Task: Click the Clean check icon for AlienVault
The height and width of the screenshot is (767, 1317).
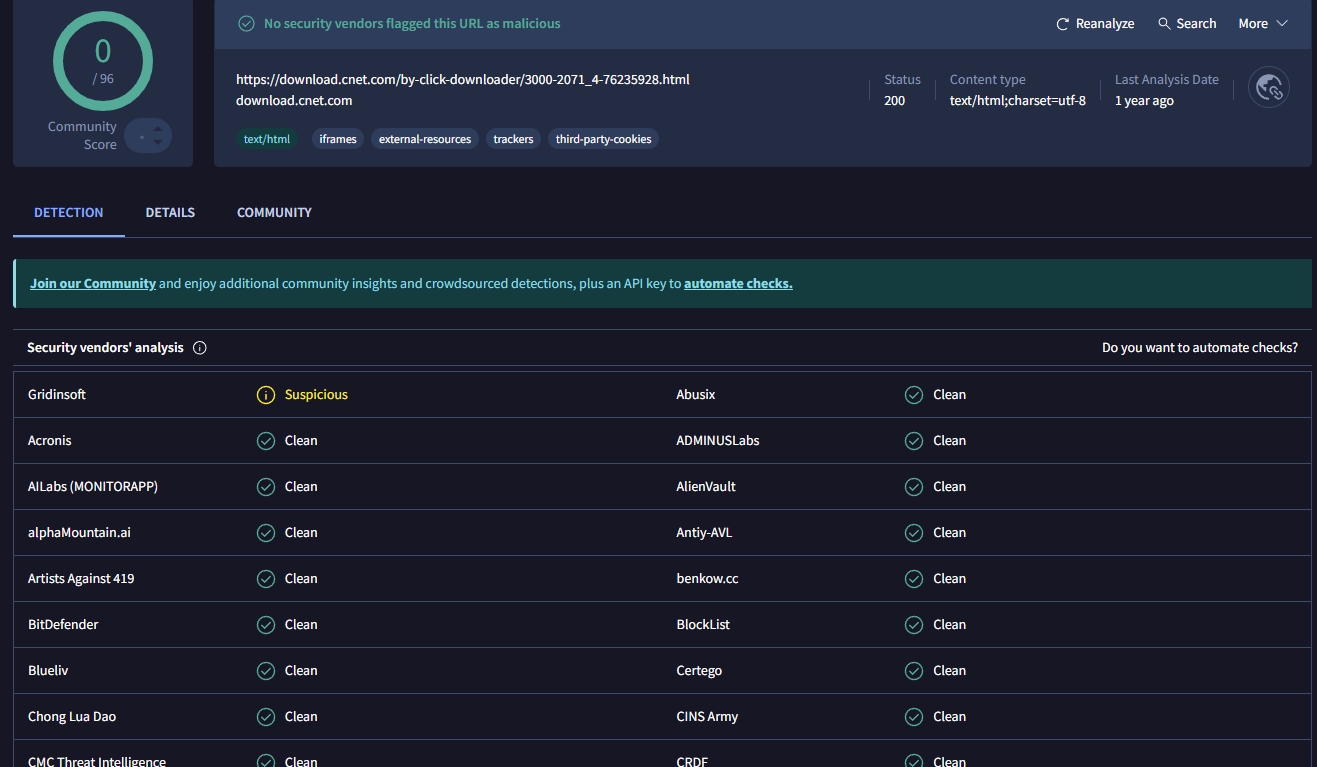Action: coord(914,487)
